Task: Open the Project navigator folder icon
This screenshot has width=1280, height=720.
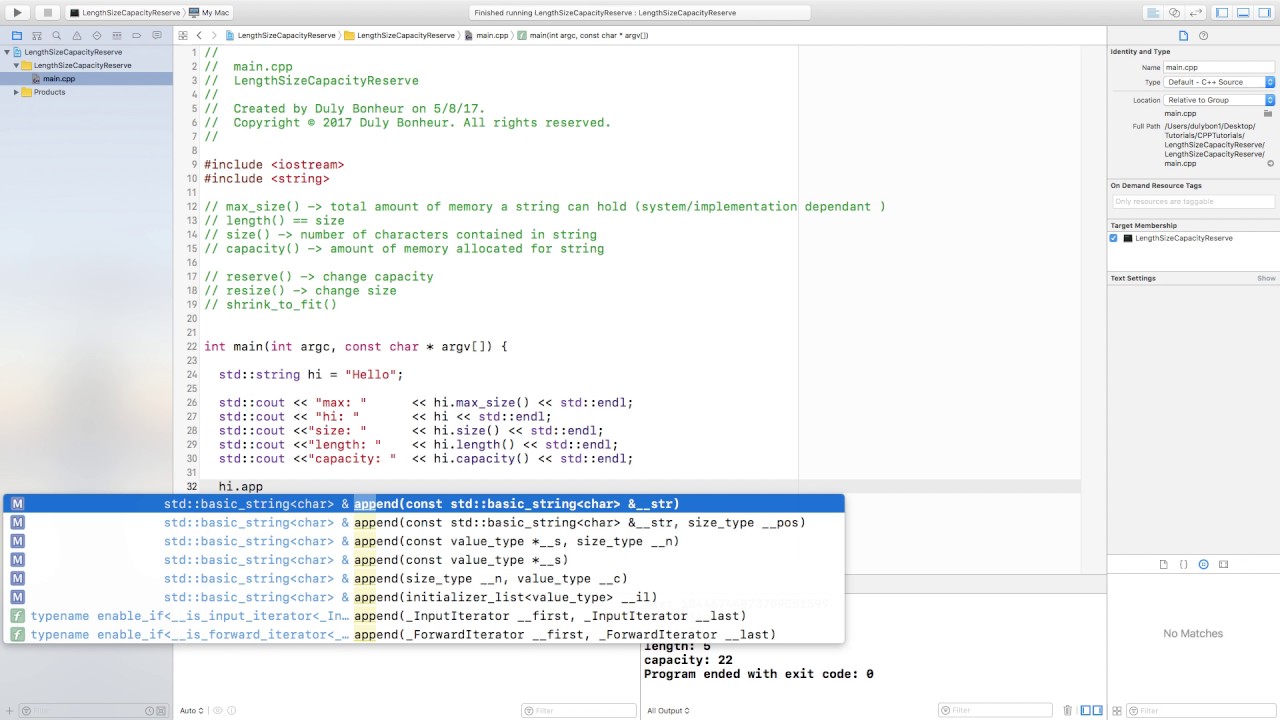Action: tap(16, 35)
